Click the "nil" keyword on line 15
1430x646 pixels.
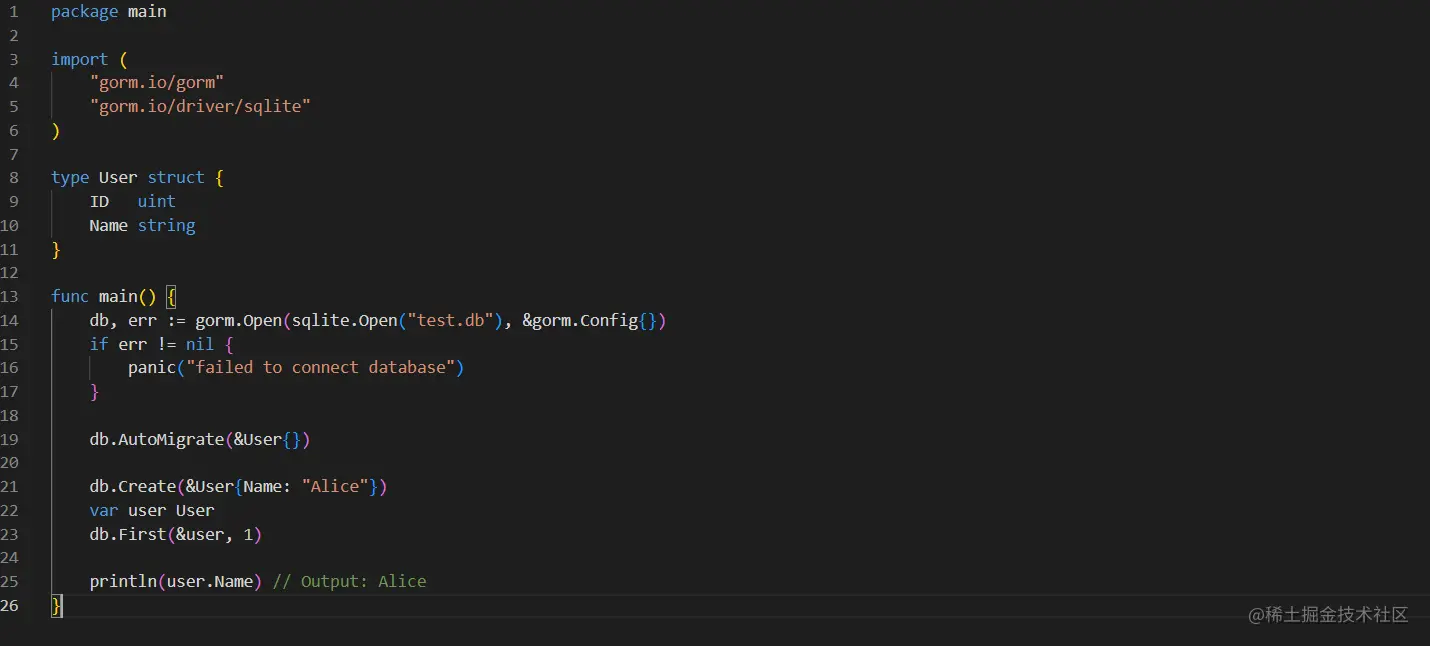click(x=200, y=344)
